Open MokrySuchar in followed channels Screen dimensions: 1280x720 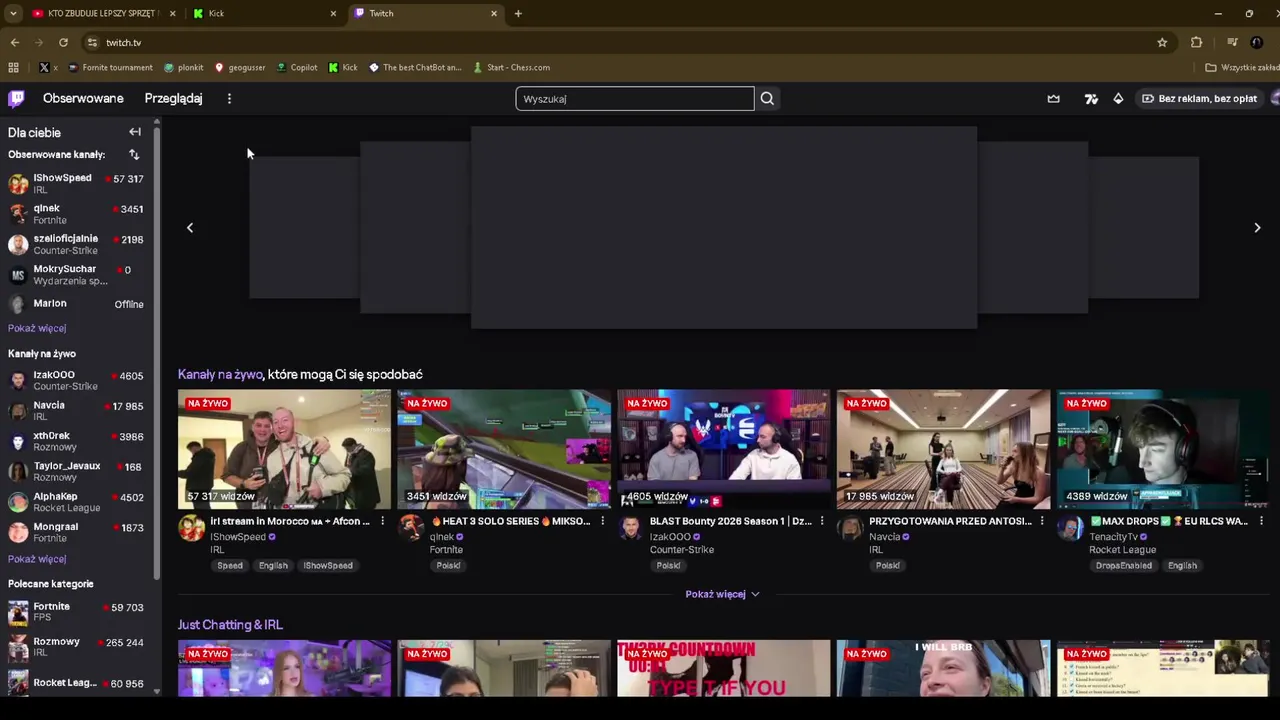pos(77,274)
